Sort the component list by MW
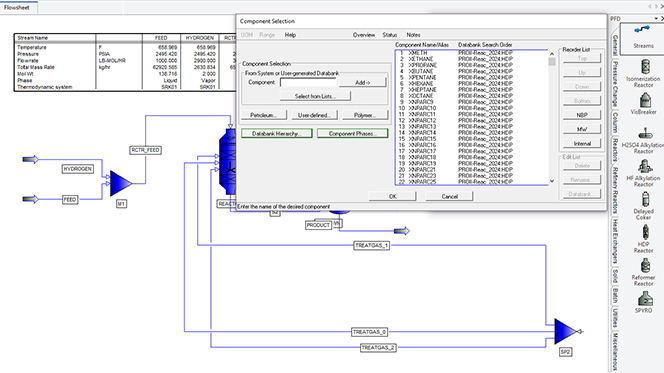 click(x=582, y=129)
